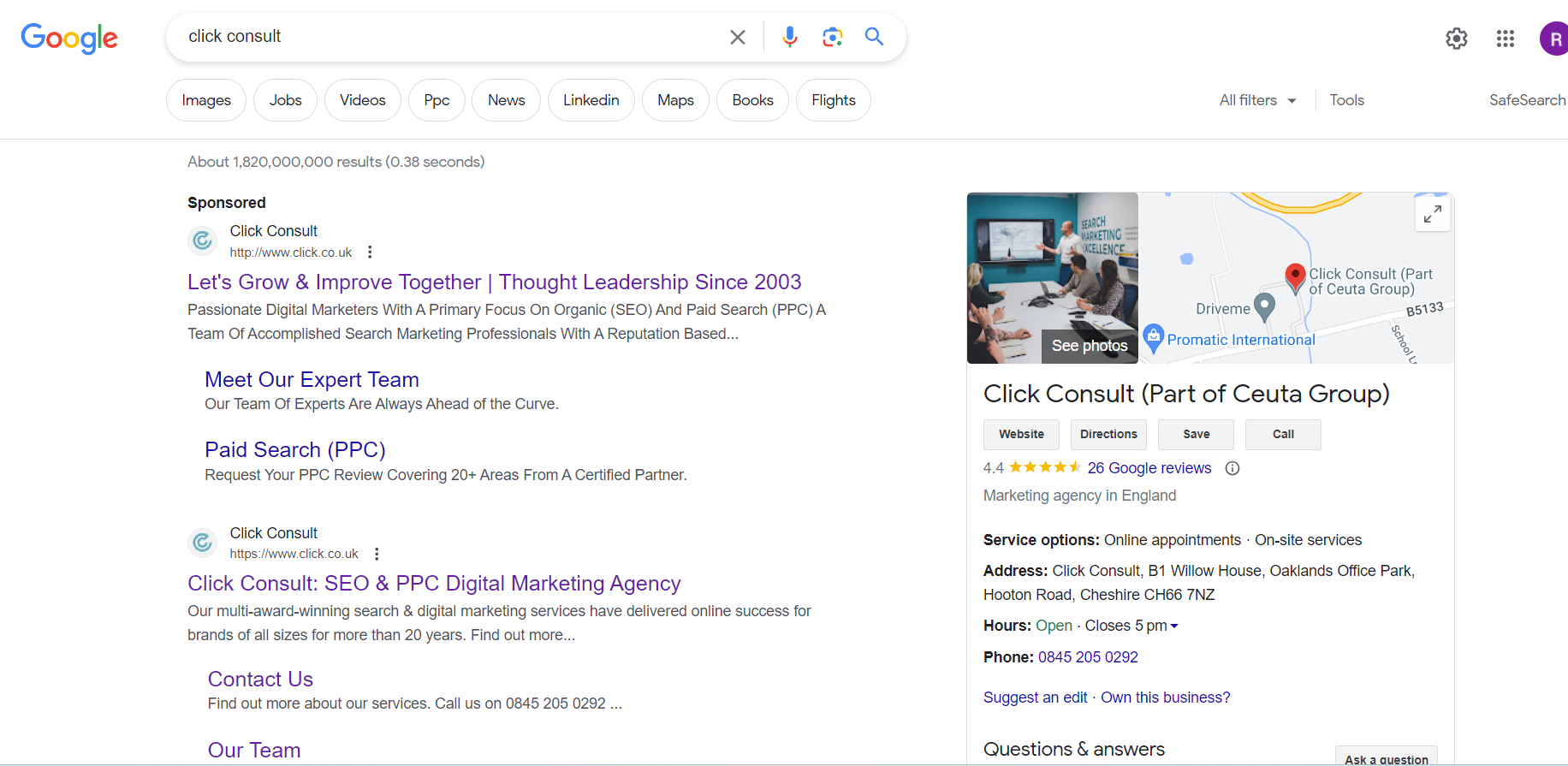Click the See photos thumbnail

click(x=1052, y=277)
